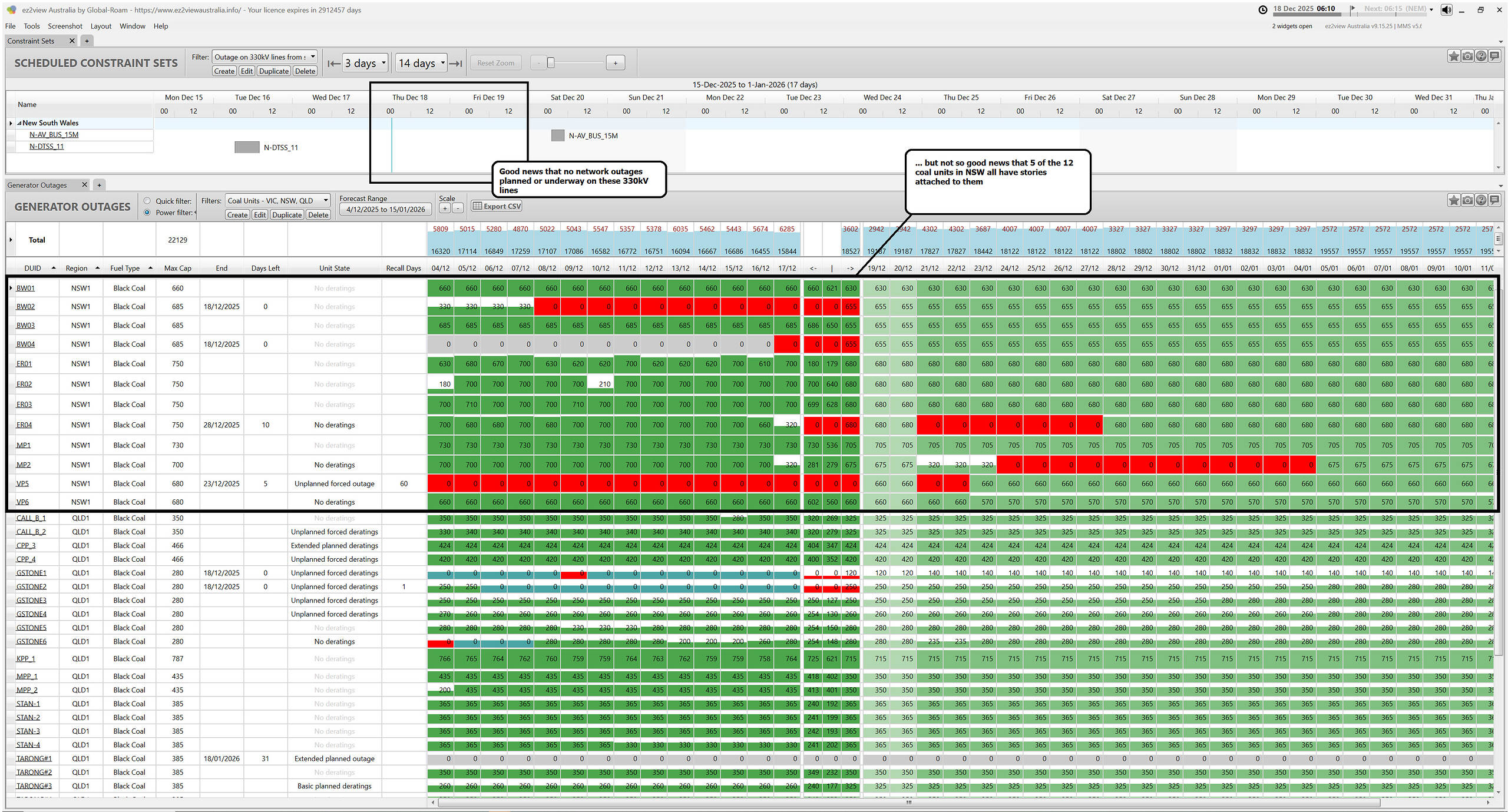Image resolution: width=1508 pixels, height=812 pixels.
Task: Click clock icon next to current date
Action: tap(1262, 9)
